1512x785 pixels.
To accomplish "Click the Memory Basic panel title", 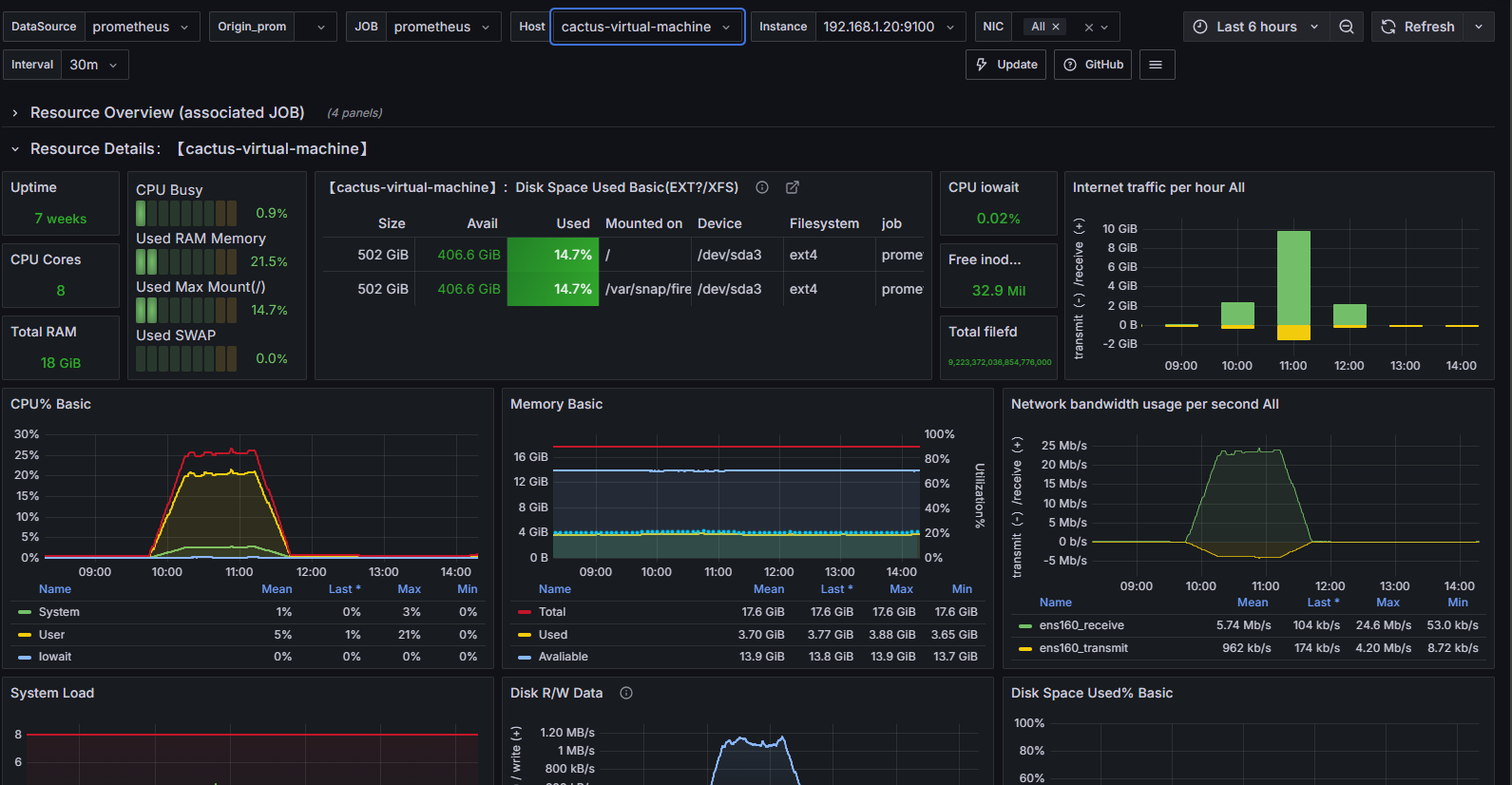I will [x=556, y=404].
